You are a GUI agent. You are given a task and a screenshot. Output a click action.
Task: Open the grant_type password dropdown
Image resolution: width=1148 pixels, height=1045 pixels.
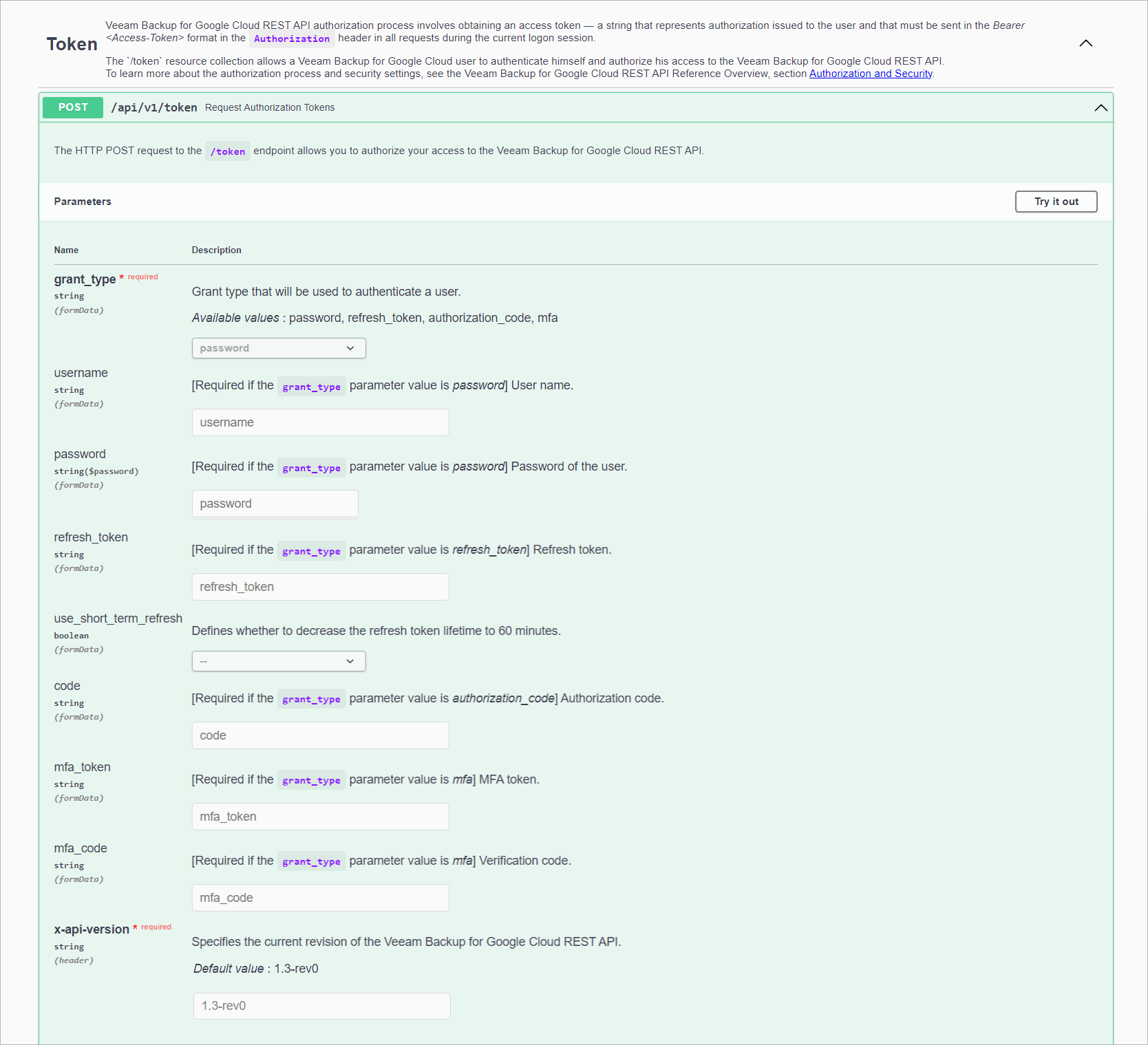pos(279,348)
